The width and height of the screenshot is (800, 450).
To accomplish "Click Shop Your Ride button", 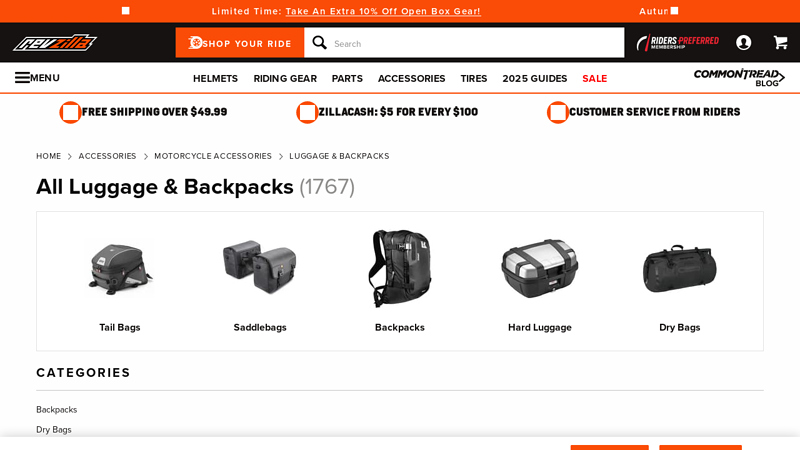I will tap(240, 43).
